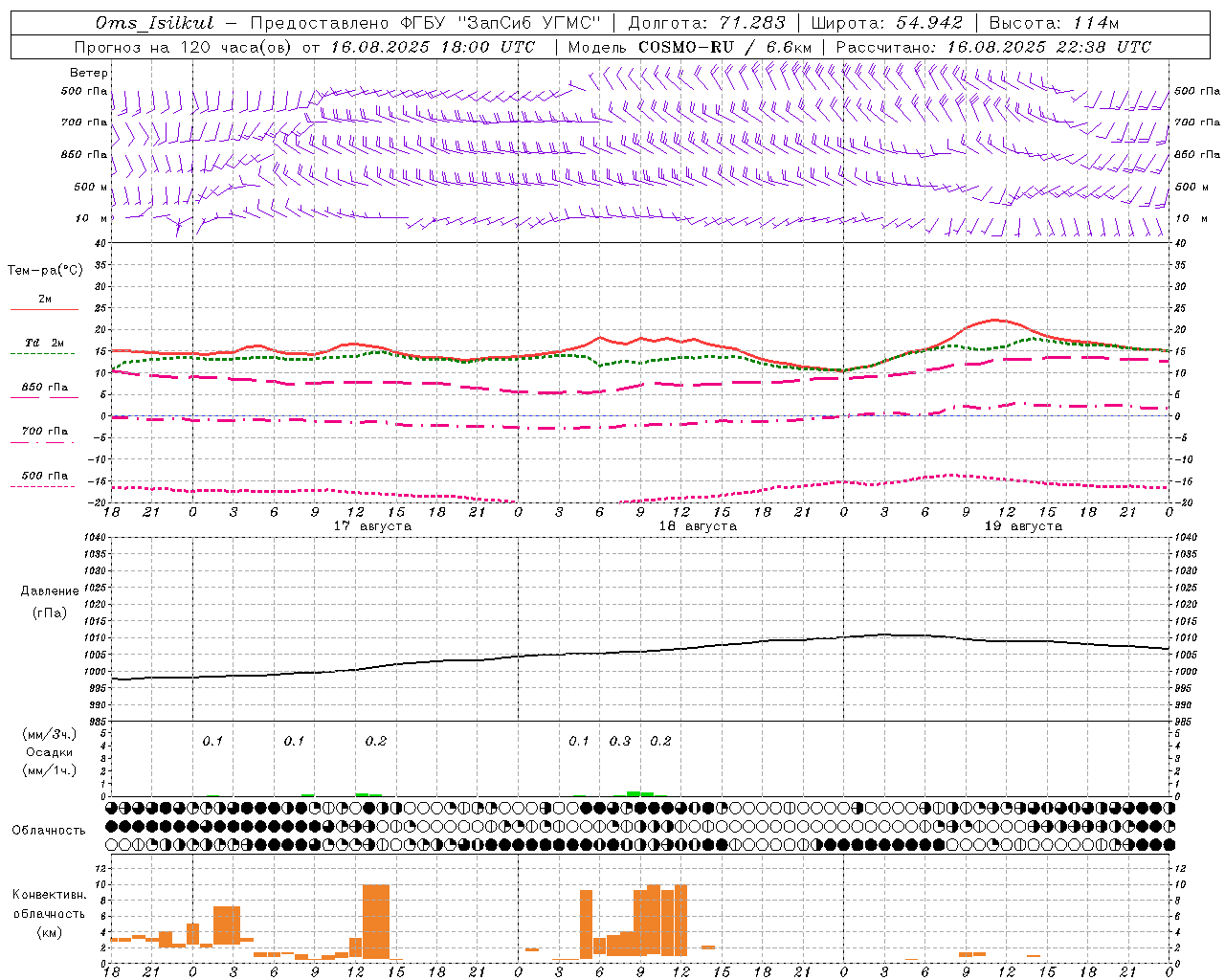The image size is (1225, 980).
Task: Click the 850 гПа temperature legend label
Action: 45,387
